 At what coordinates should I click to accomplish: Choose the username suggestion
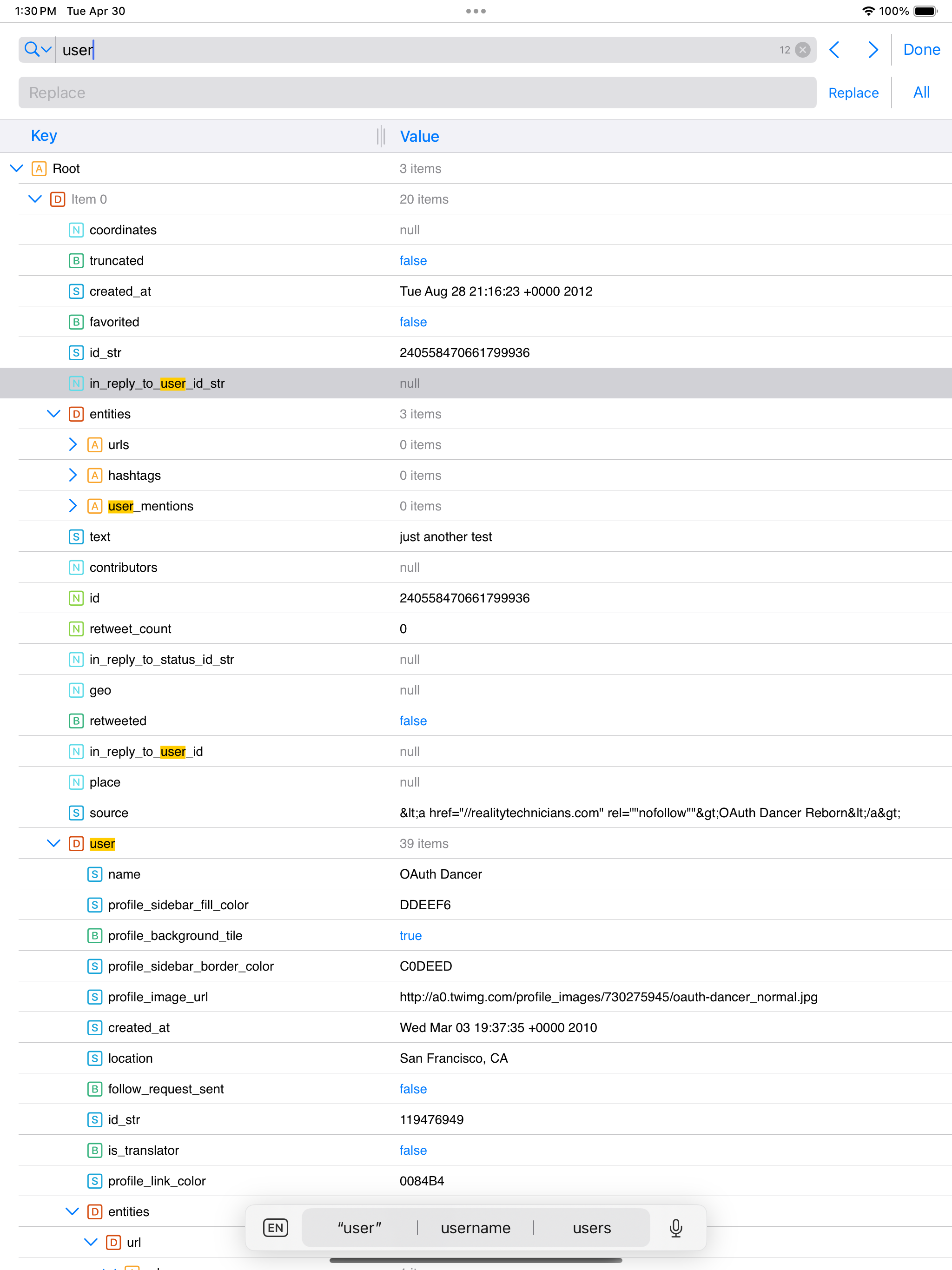coord(476,1228)
